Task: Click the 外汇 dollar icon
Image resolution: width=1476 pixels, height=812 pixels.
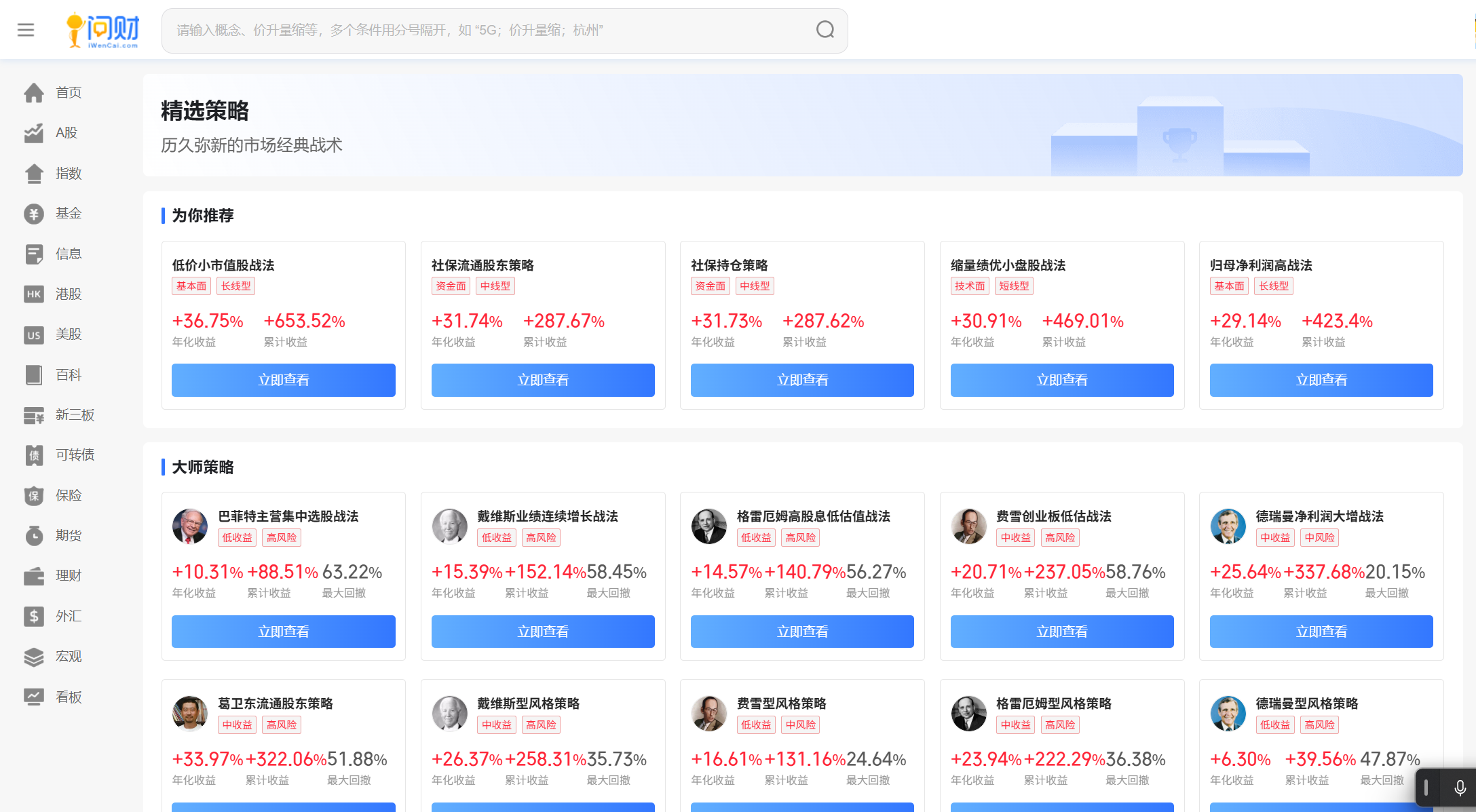Action: (x=34, y=616)
